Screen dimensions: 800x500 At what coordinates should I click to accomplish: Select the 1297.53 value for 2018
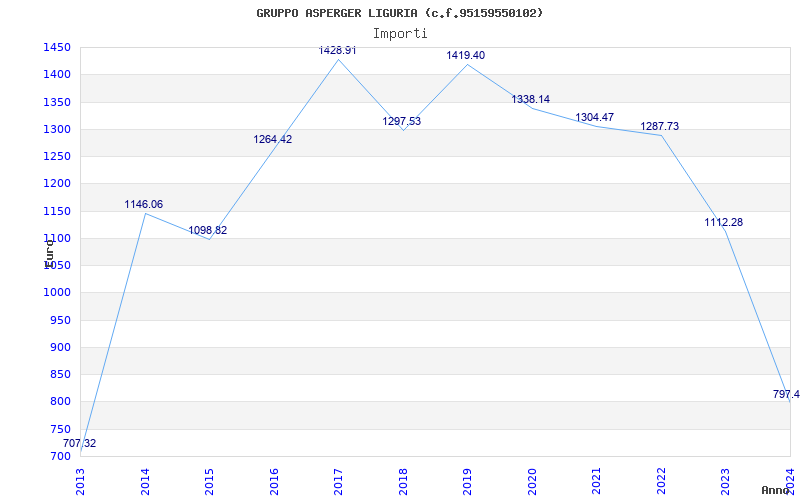click(401, 121)
